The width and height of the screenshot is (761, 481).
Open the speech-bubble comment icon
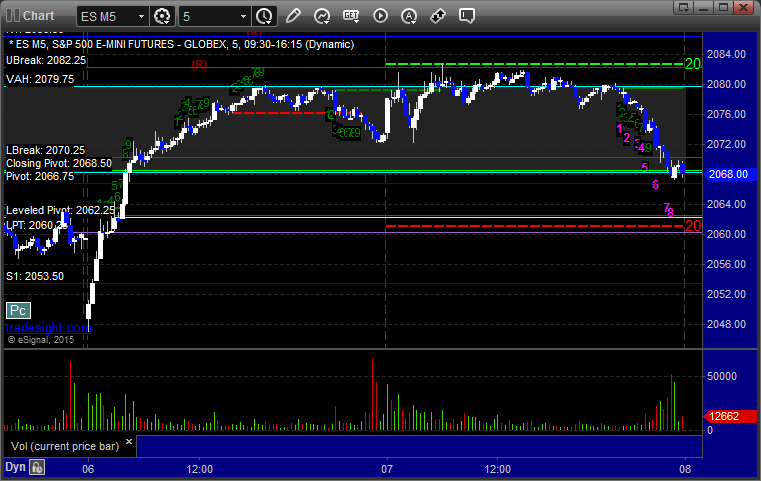point(467,16)
